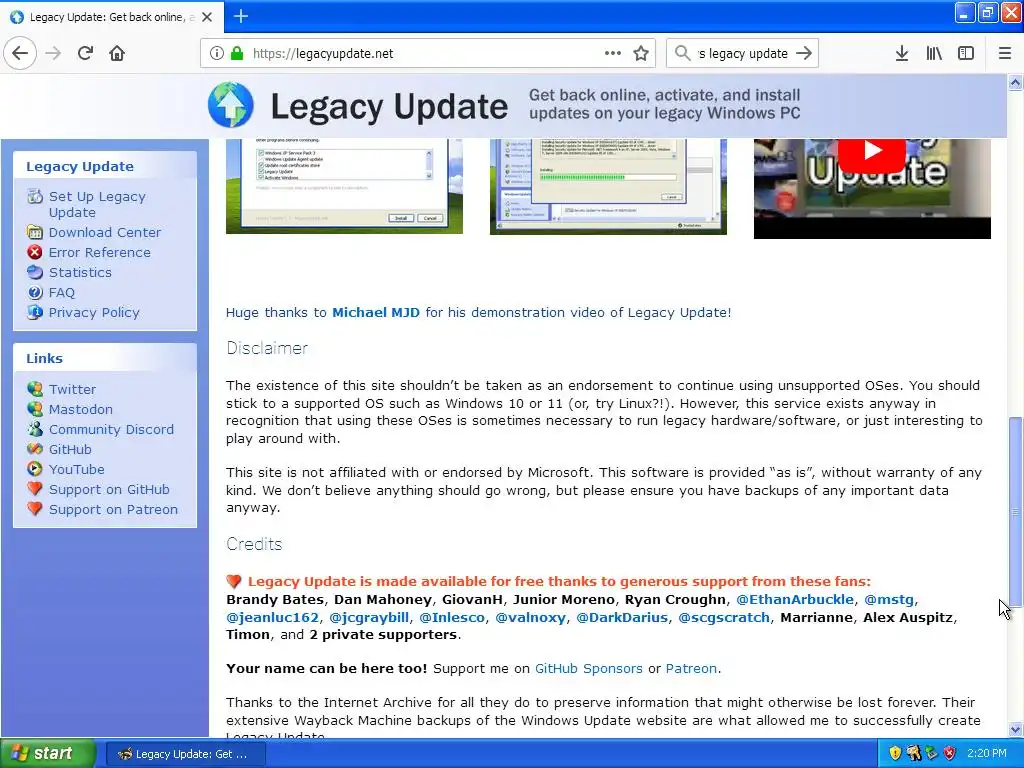Open the Downloads panel
1024x768 pixels.
click(x=902, y=53)
